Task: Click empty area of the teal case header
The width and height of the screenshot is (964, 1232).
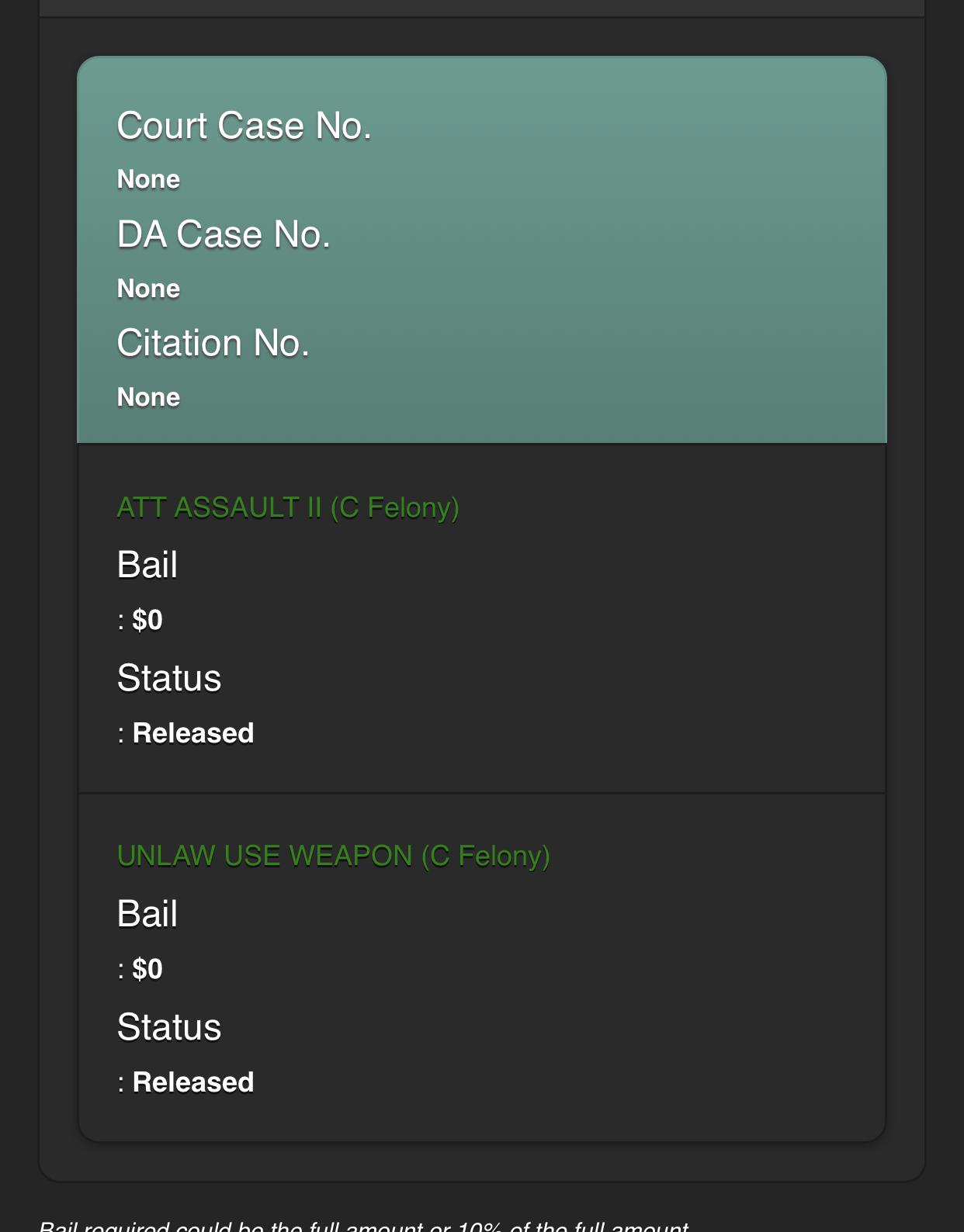Action: tap(621, 248)
